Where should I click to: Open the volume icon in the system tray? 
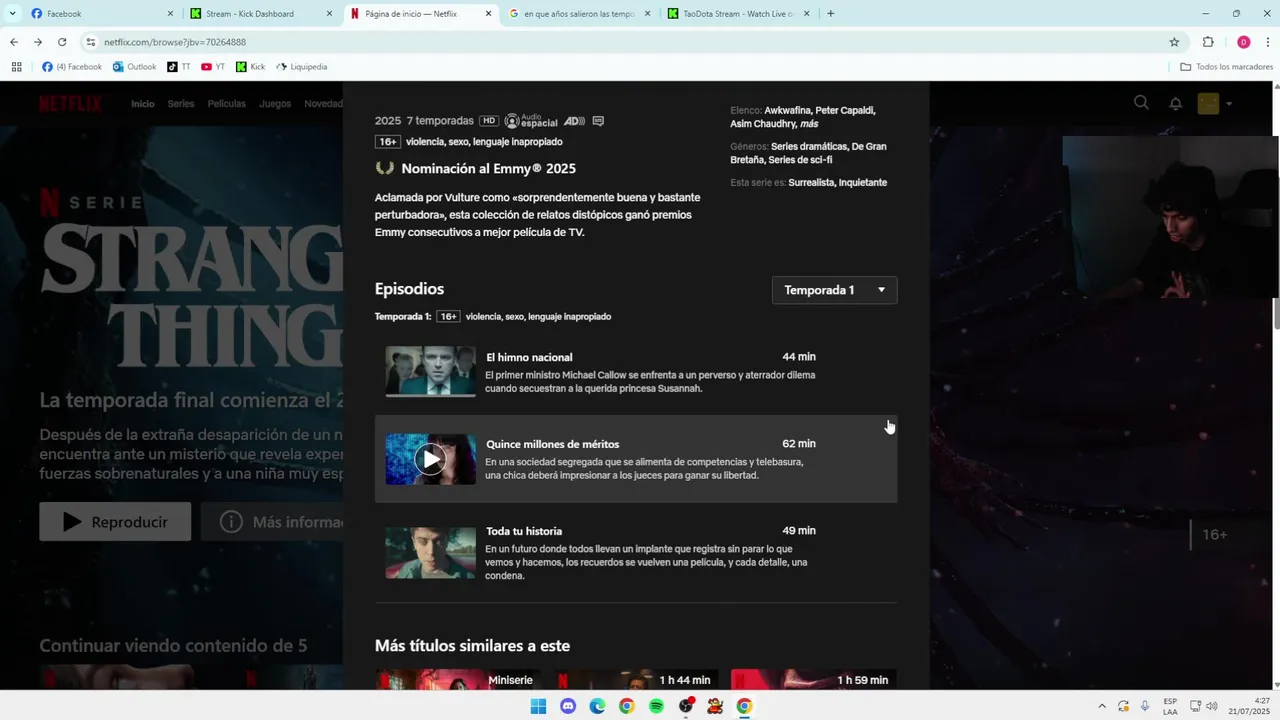pos(1212,706)
